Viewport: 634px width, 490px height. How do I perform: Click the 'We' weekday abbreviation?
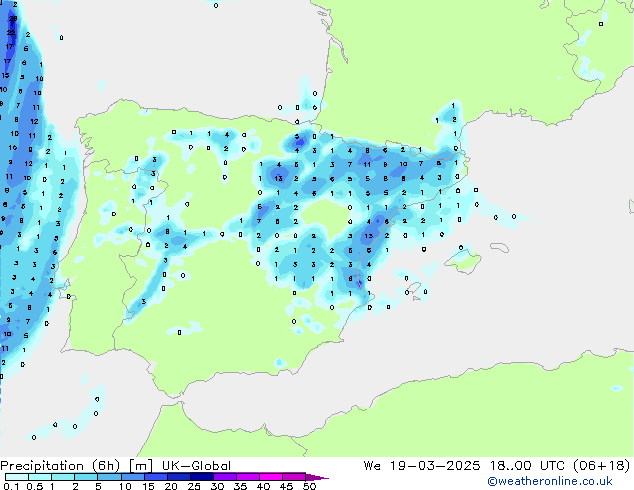tap(372, 466)
